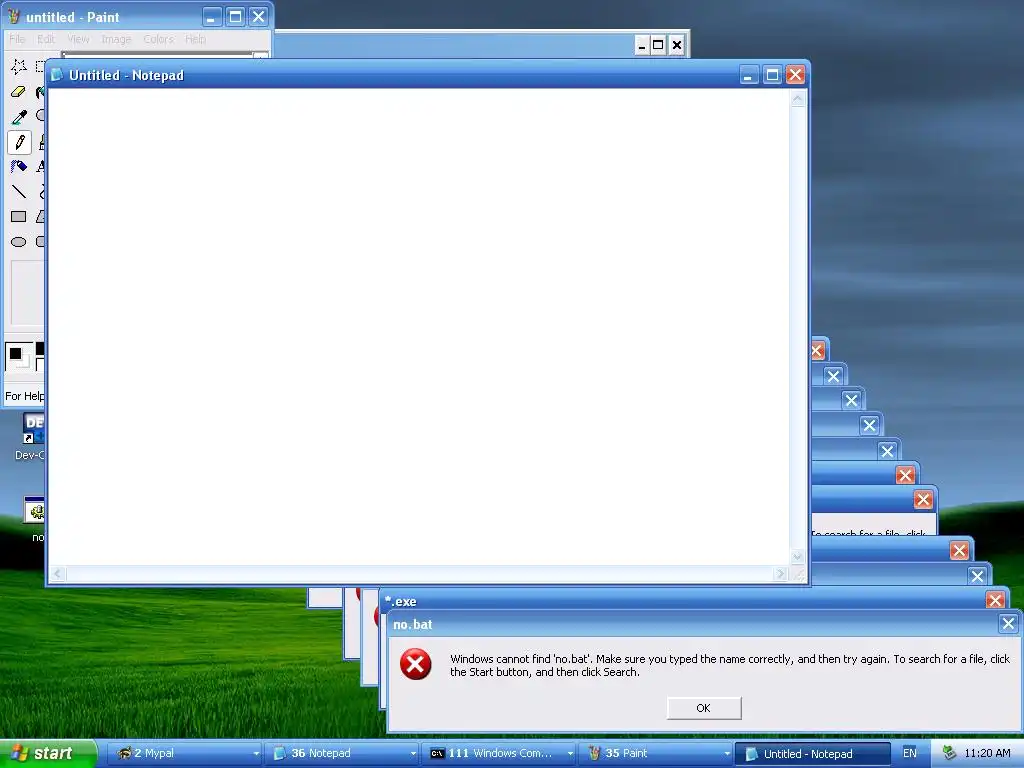Open the Windows start menu
The image size is (1024, 768).
48,753
